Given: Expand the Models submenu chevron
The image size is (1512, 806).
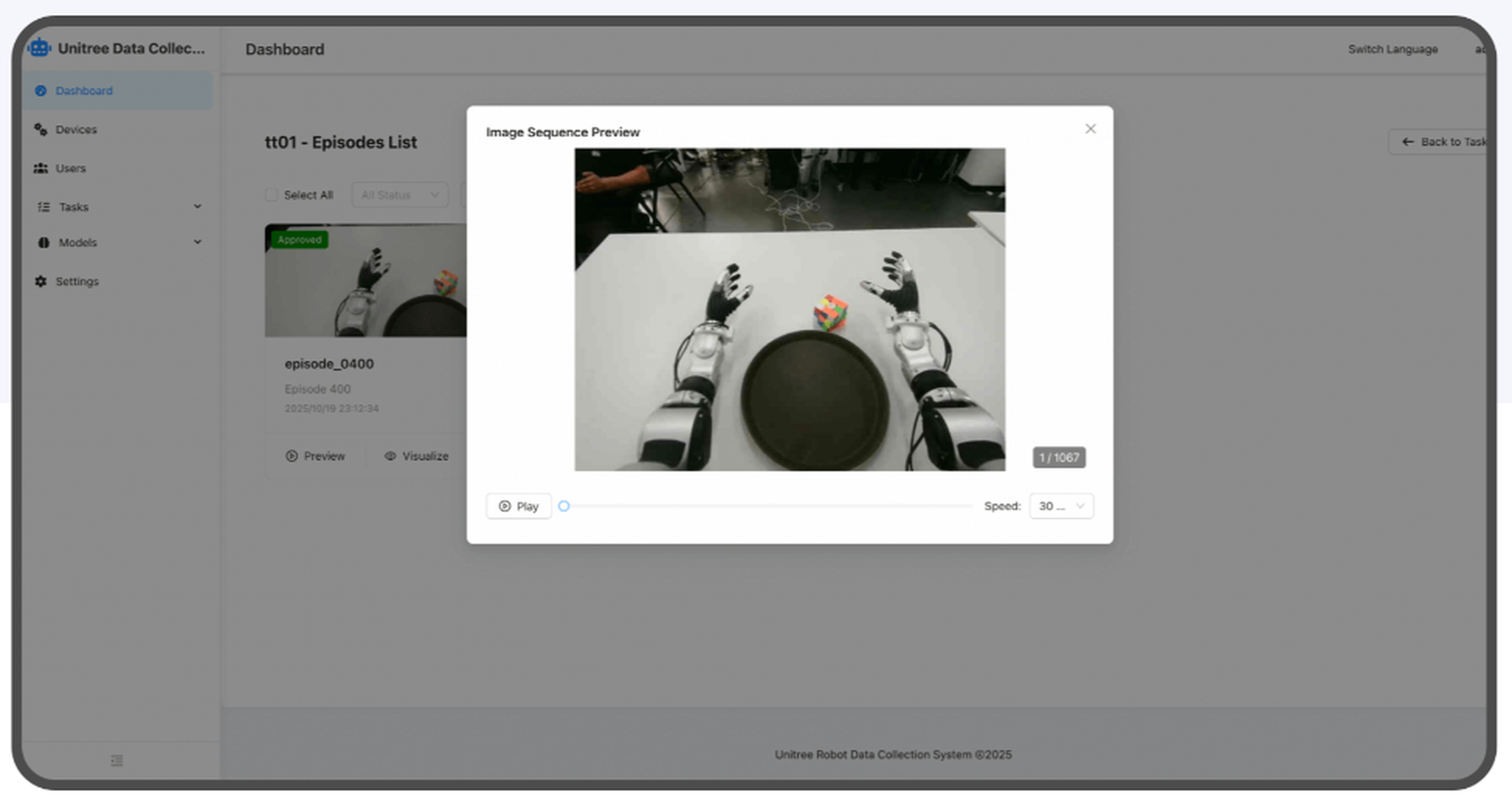Looking at the screenshot, I should (197, 242).
